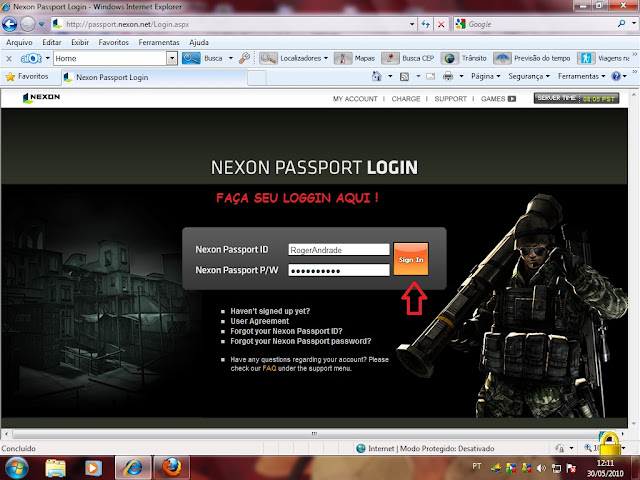This screenshot has width=640, height=480.
Task: Click the Read mail icon
Action: click(x=430, y=76)
